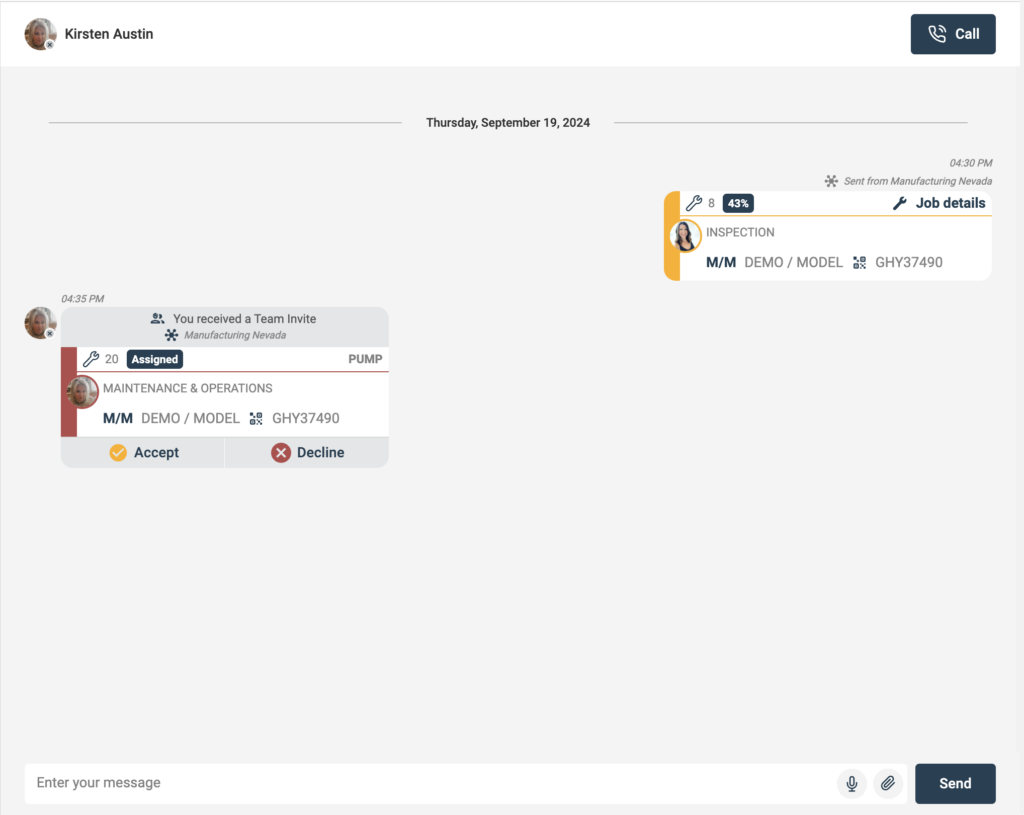Click the 04:30 PM message timestamp
Screen dimensions: 1024x815
[x=970, y=163]
